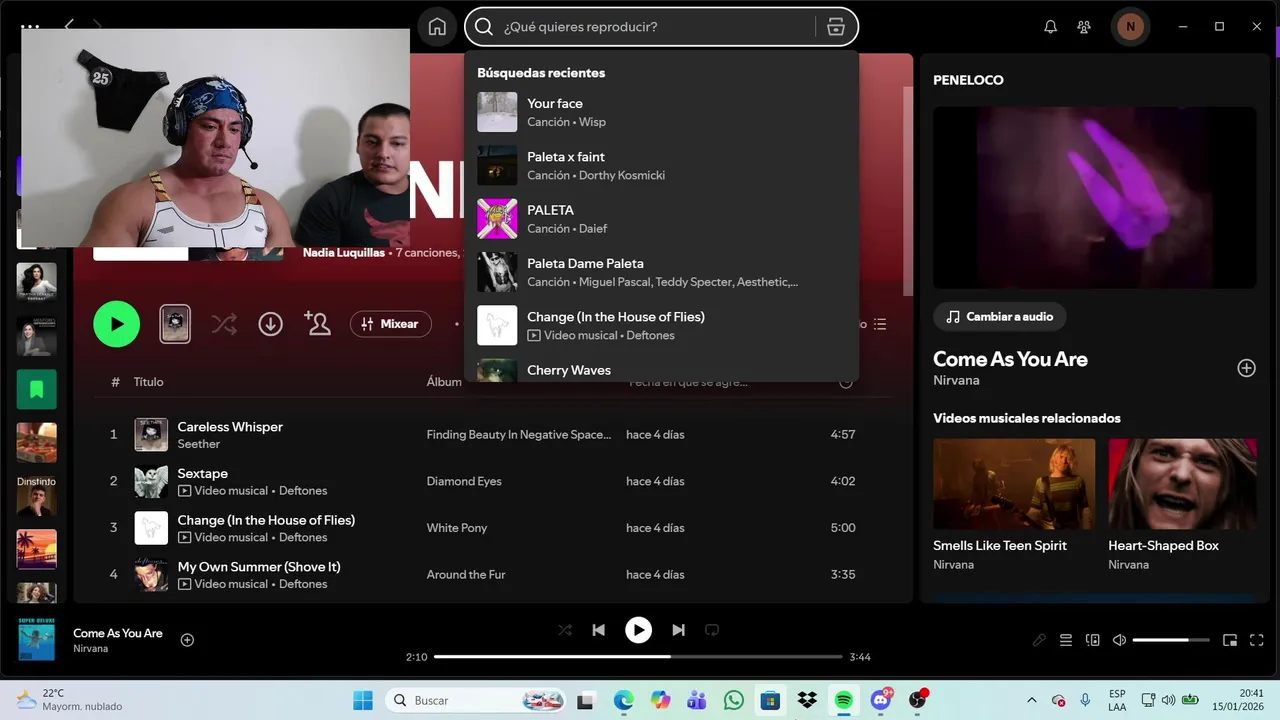
Task: Click the now playing video preview
Action: [1095, 198]
